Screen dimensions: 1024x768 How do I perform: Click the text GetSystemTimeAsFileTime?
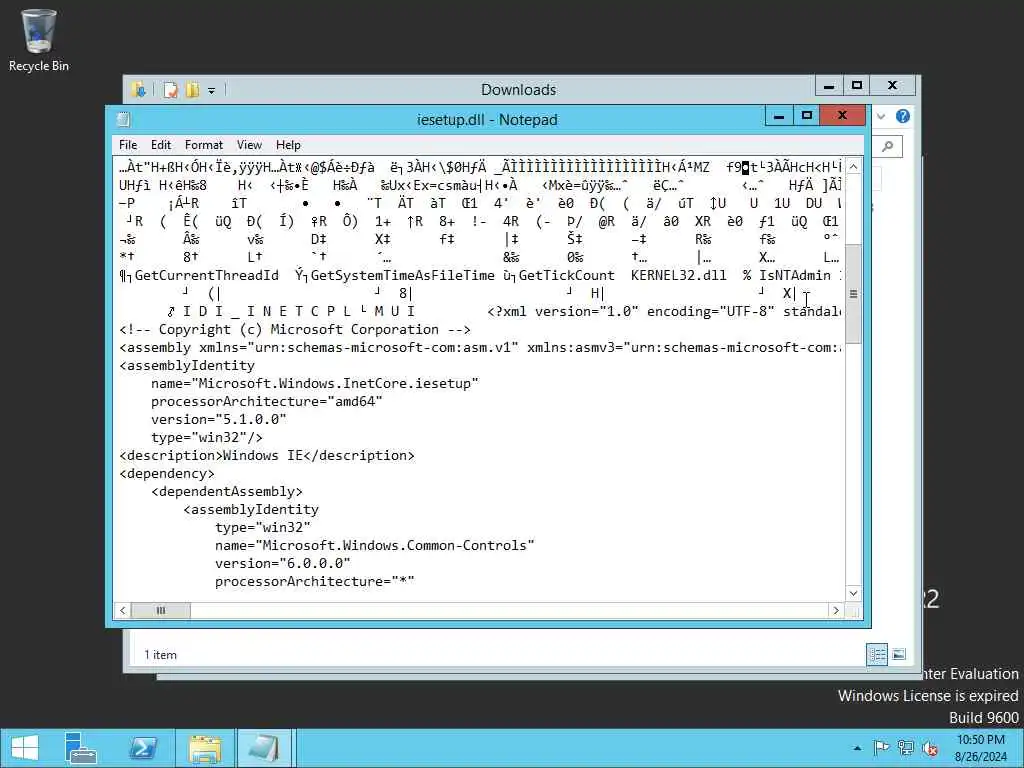[402, 276]
